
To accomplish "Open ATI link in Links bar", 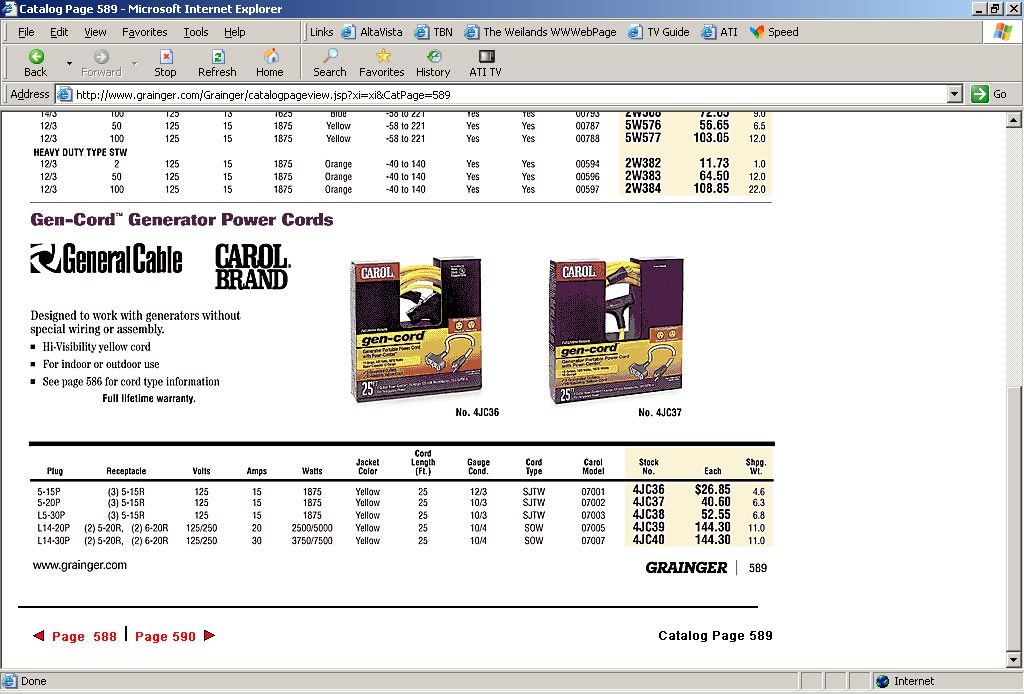I will 720,32.
